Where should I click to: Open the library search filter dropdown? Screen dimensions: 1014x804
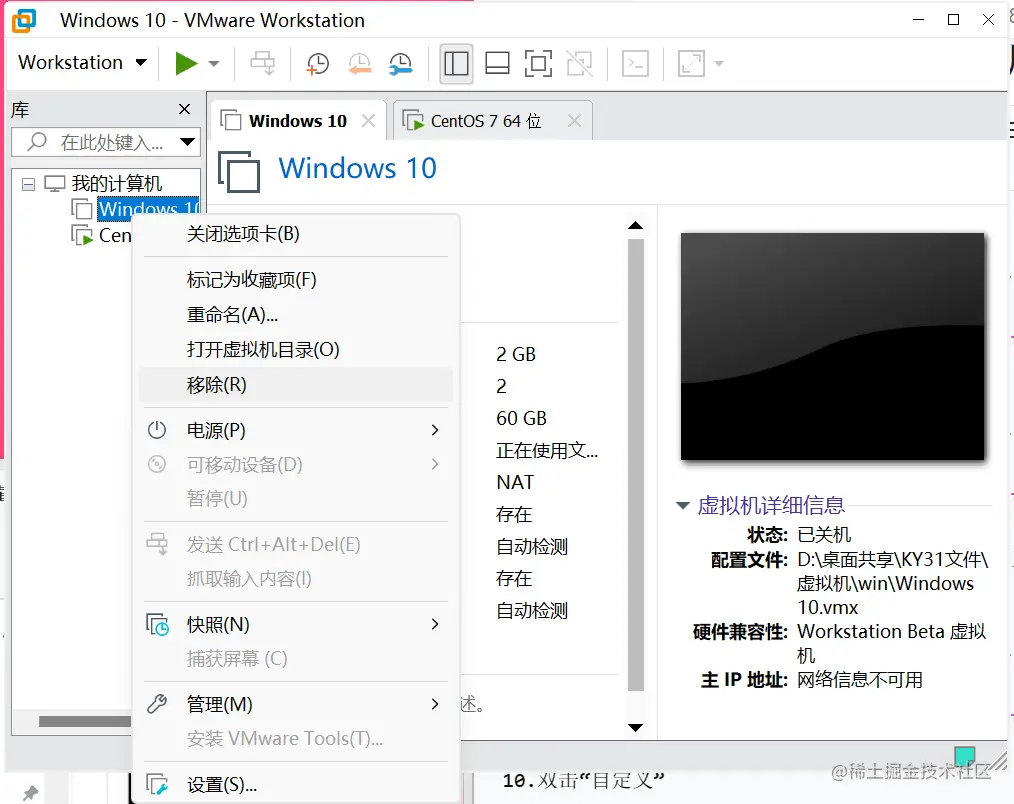pyautogui.click(x=188, y=142)
